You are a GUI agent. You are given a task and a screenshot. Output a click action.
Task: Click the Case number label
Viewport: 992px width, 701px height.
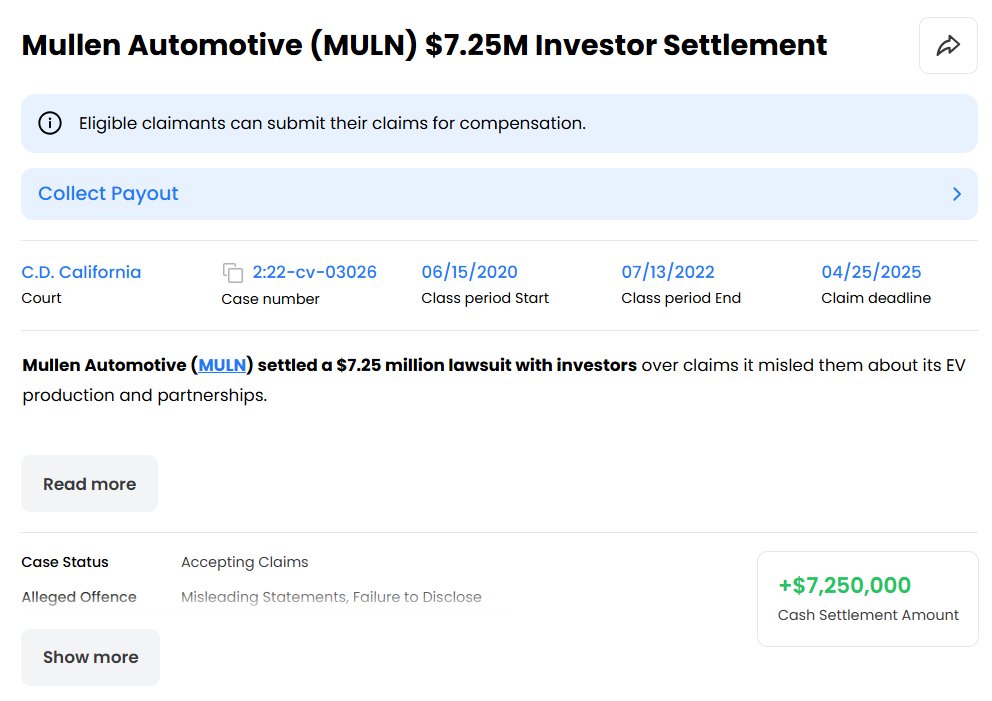click(270, 299)
